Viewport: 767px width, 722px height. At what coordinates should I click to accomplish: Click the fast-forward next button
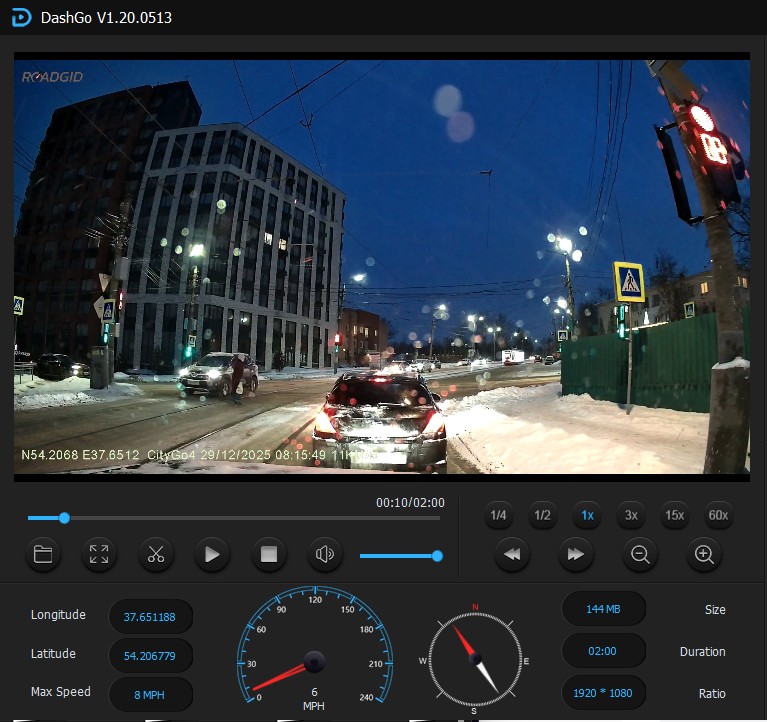coord(575,554)
